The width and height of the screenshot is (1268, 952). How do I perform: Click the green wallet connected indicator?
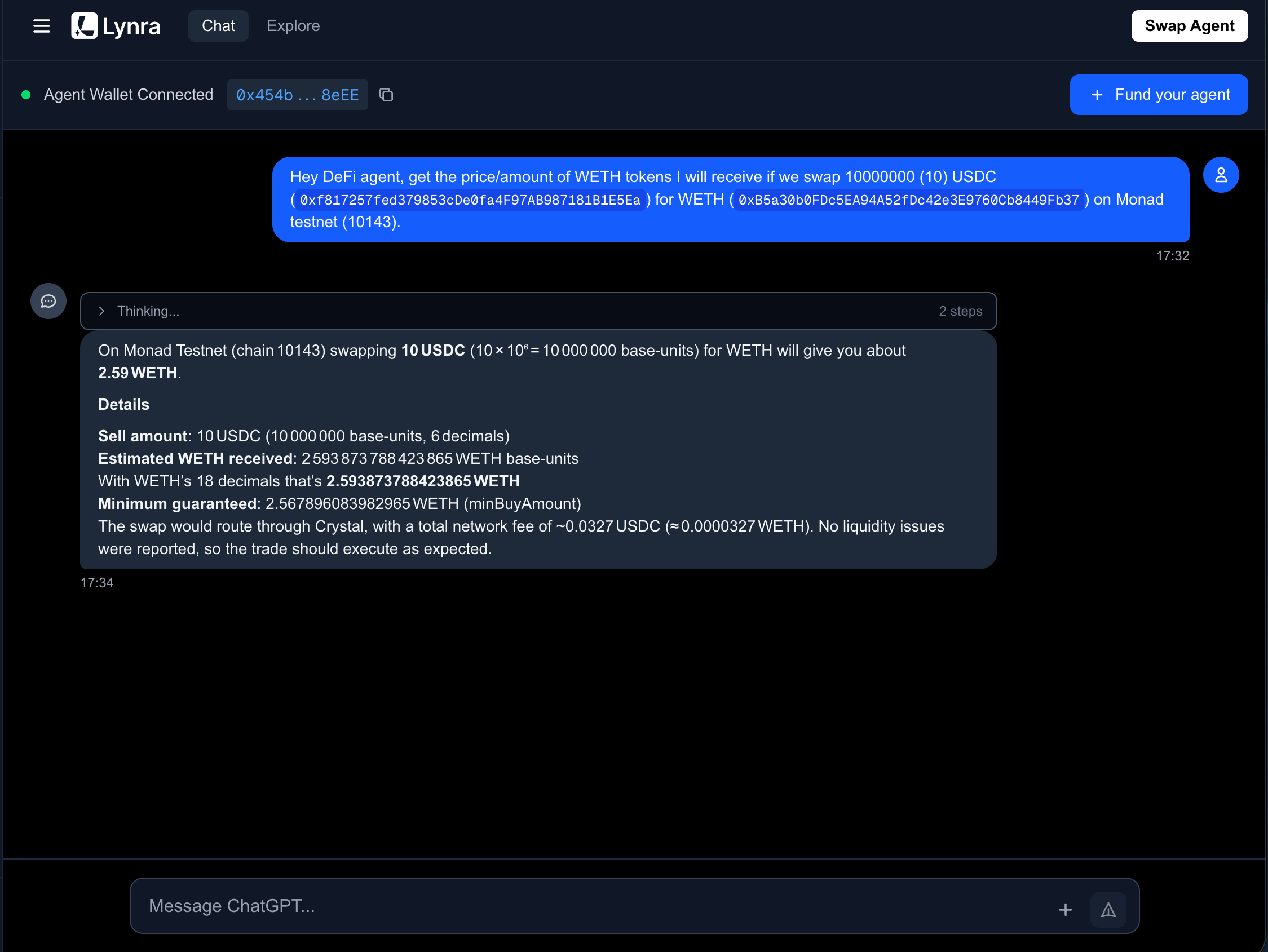(x=26, y=95)
